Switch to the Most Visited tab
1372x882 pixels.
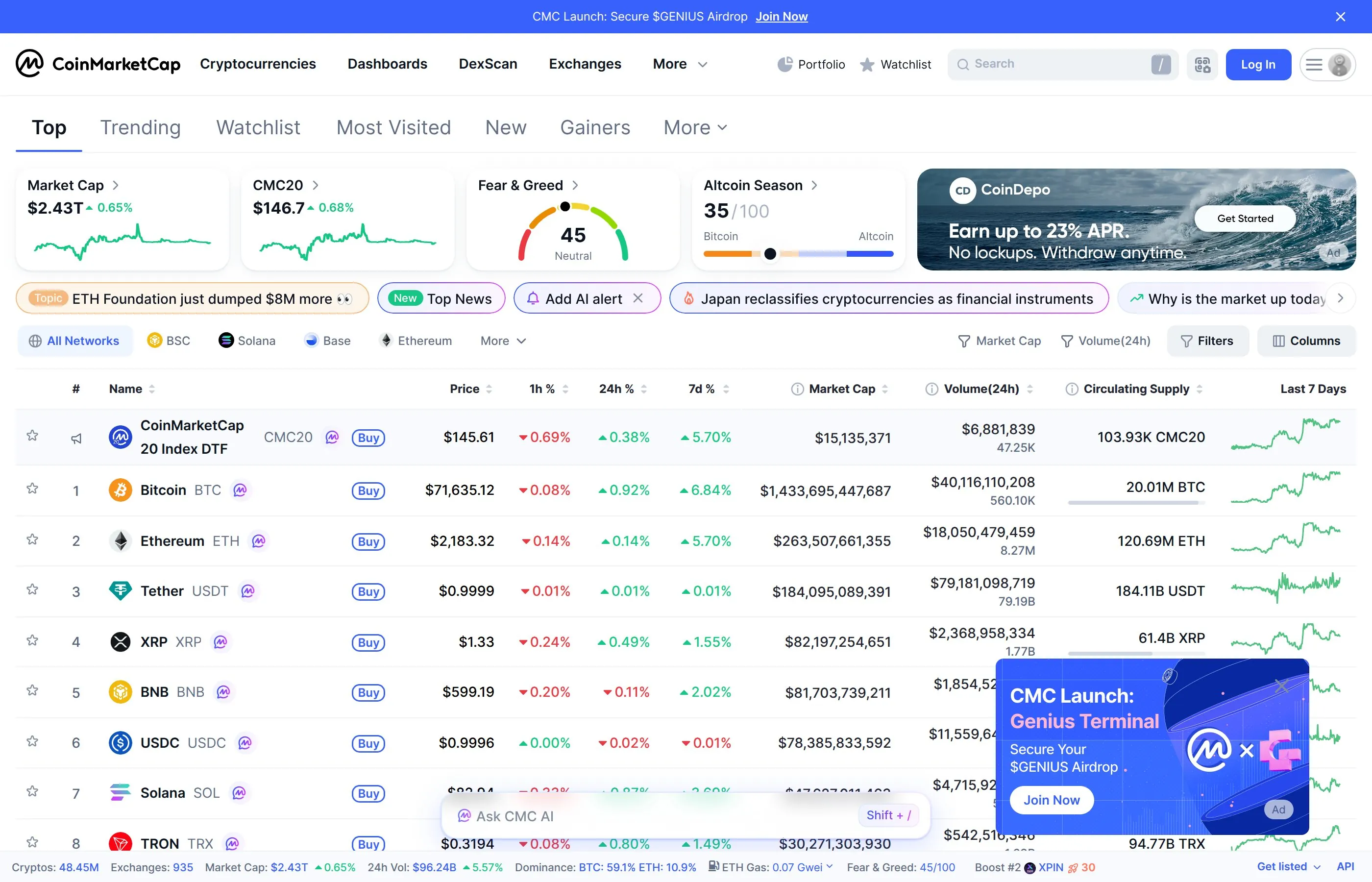point(393,127)
